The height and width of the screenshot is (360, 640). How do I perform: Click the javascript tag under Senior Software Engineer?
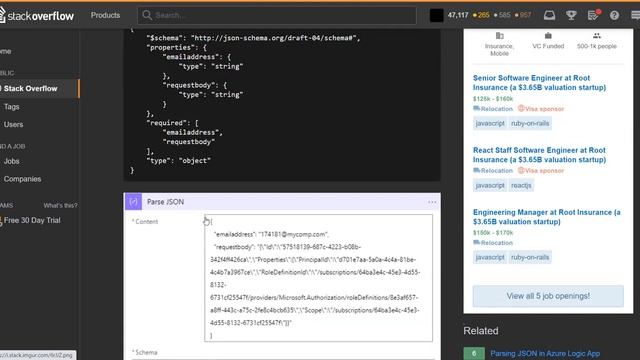pyautogui.click(x=490, y=123)
